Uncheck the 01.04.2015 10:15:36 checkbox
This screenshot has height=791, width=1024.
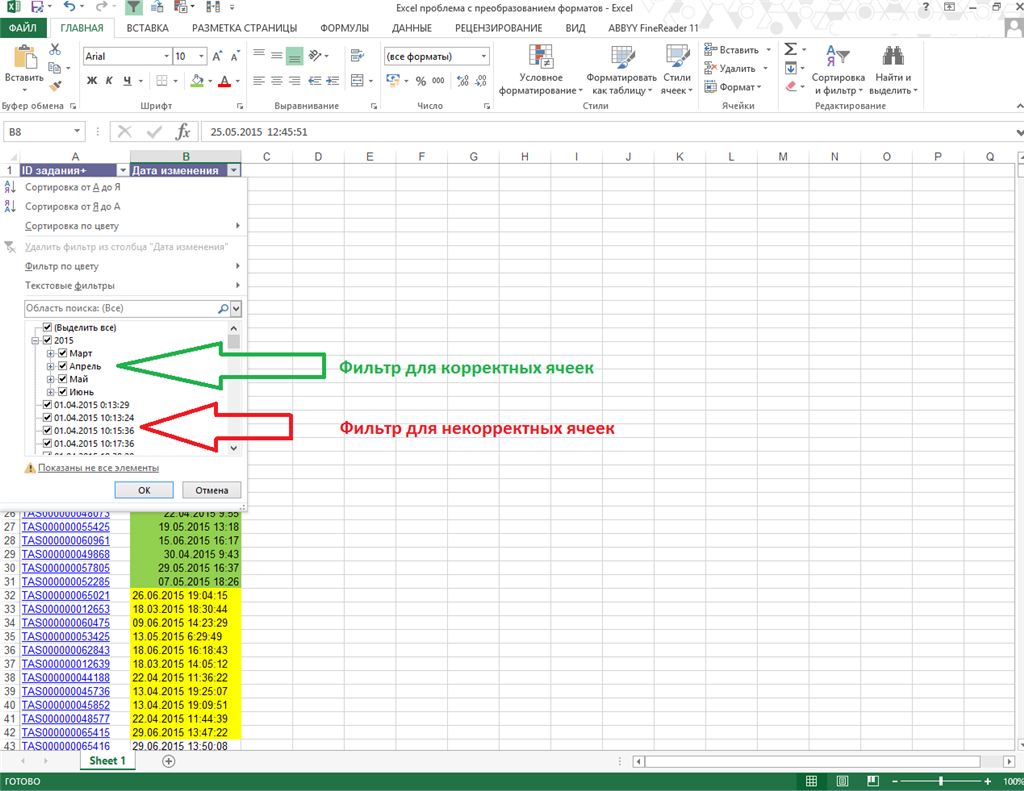[47, 430]
